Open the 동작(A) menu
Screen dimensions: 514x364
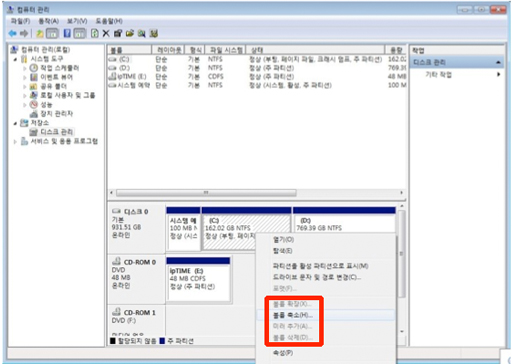click(49, 21)
